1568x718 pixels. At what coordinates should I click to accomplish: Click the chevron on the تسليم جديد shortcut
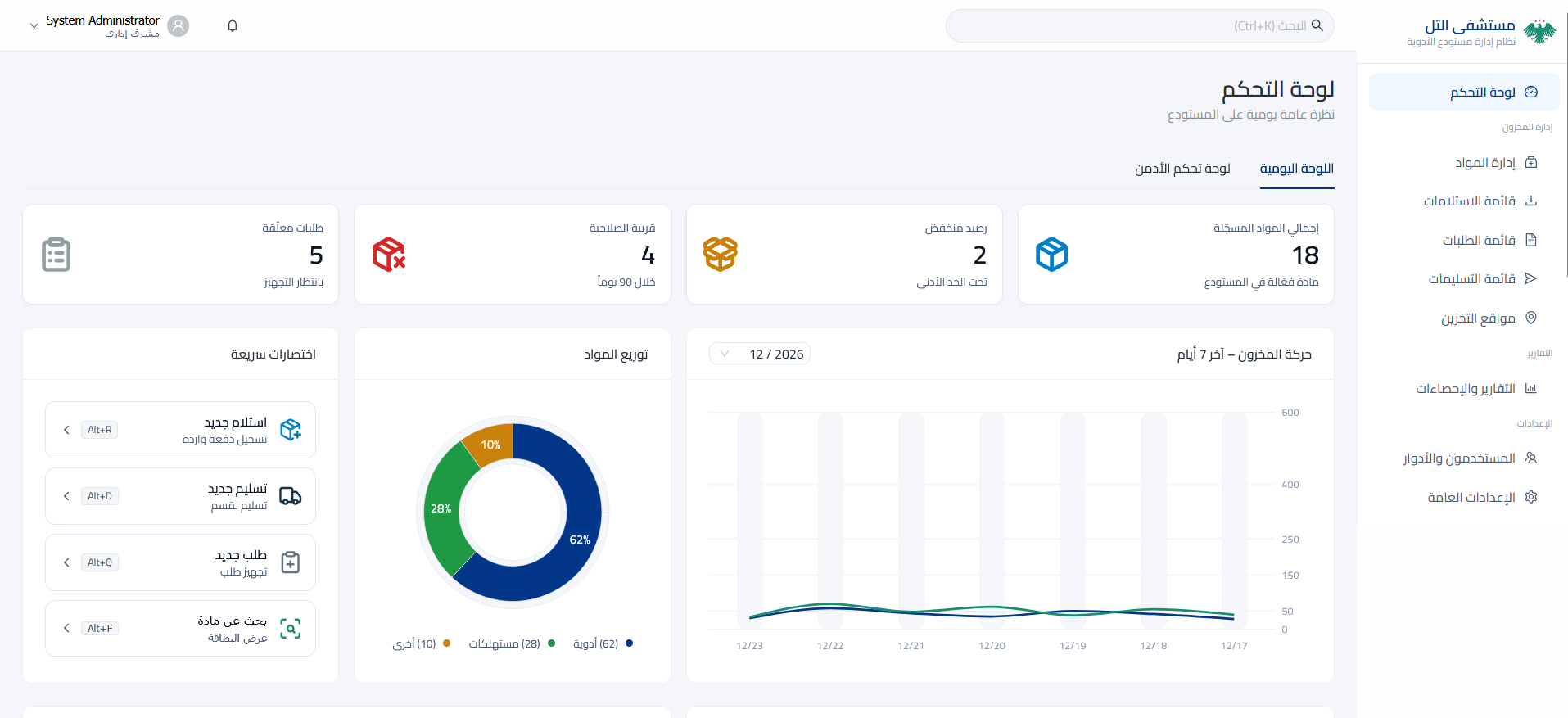(66, 496)
